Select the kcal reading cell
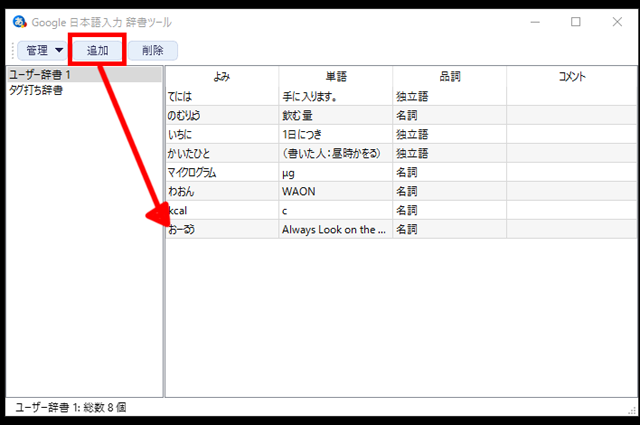 coord(222,210)
